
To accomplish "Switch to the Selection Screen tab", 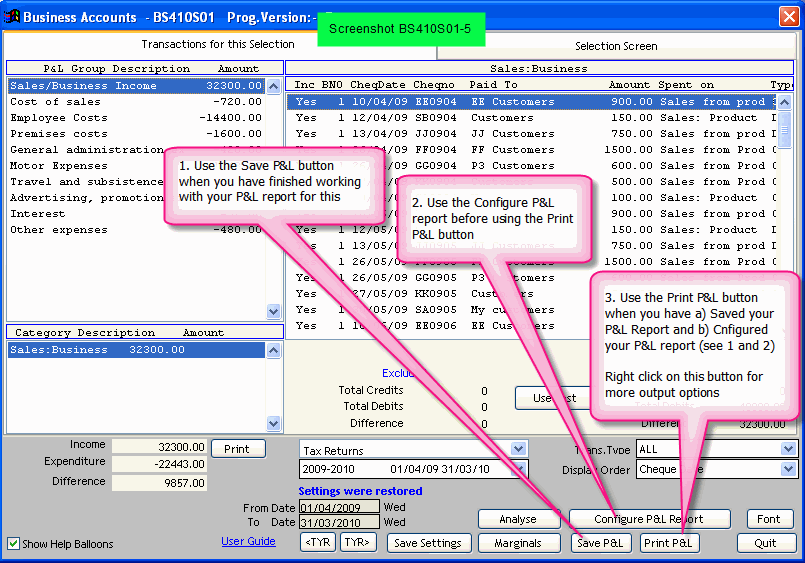I will 602,46.
